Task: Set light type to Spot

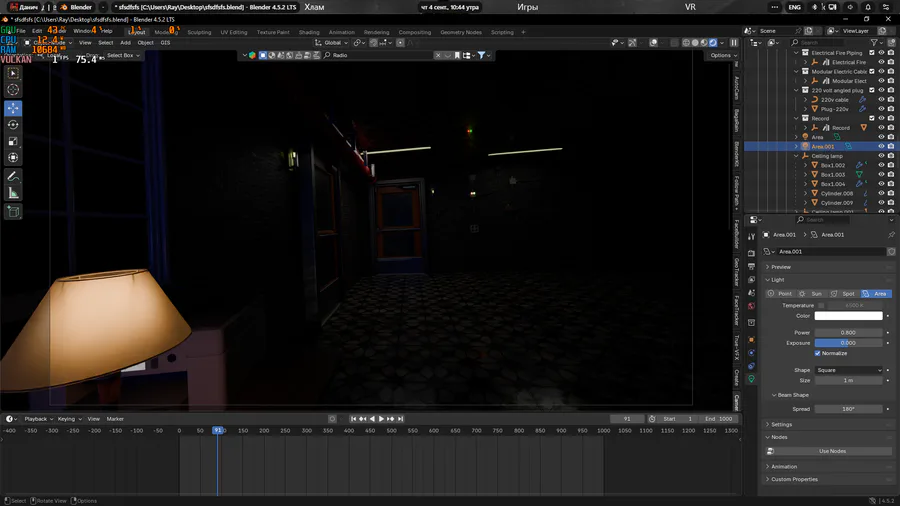Action: click(844, 294)
